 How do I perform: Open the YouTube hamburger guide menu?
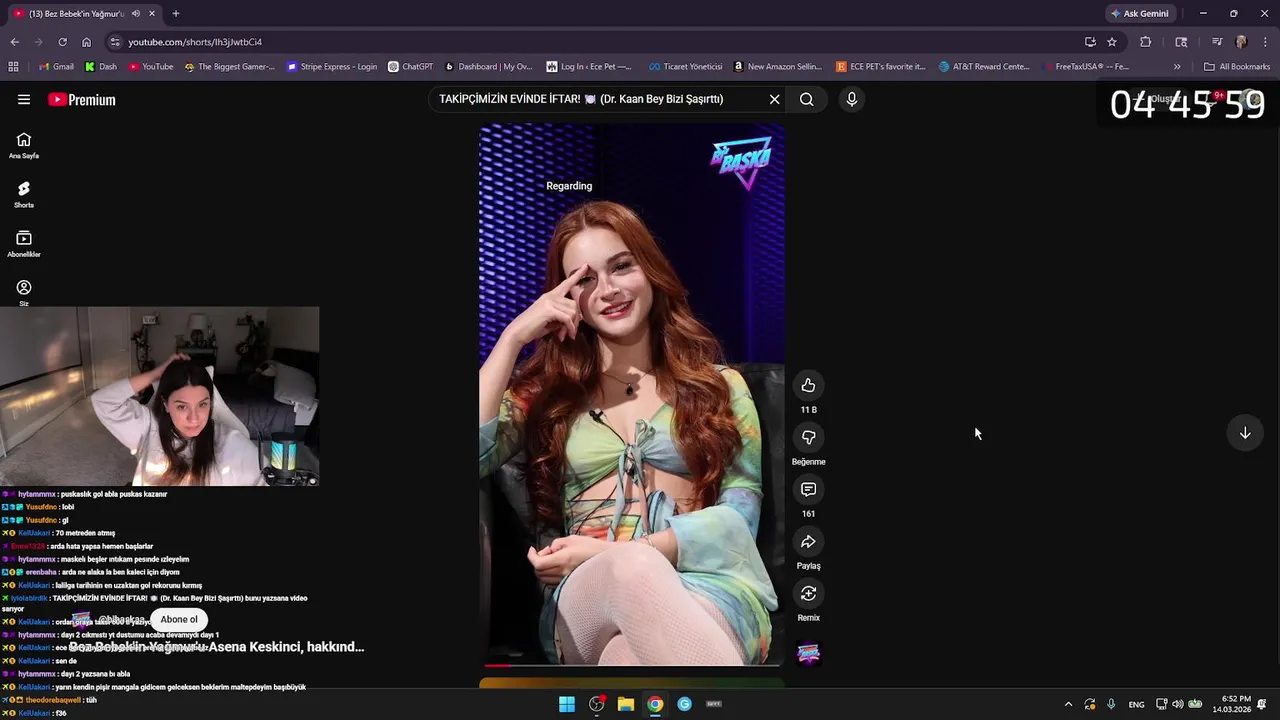24,99
